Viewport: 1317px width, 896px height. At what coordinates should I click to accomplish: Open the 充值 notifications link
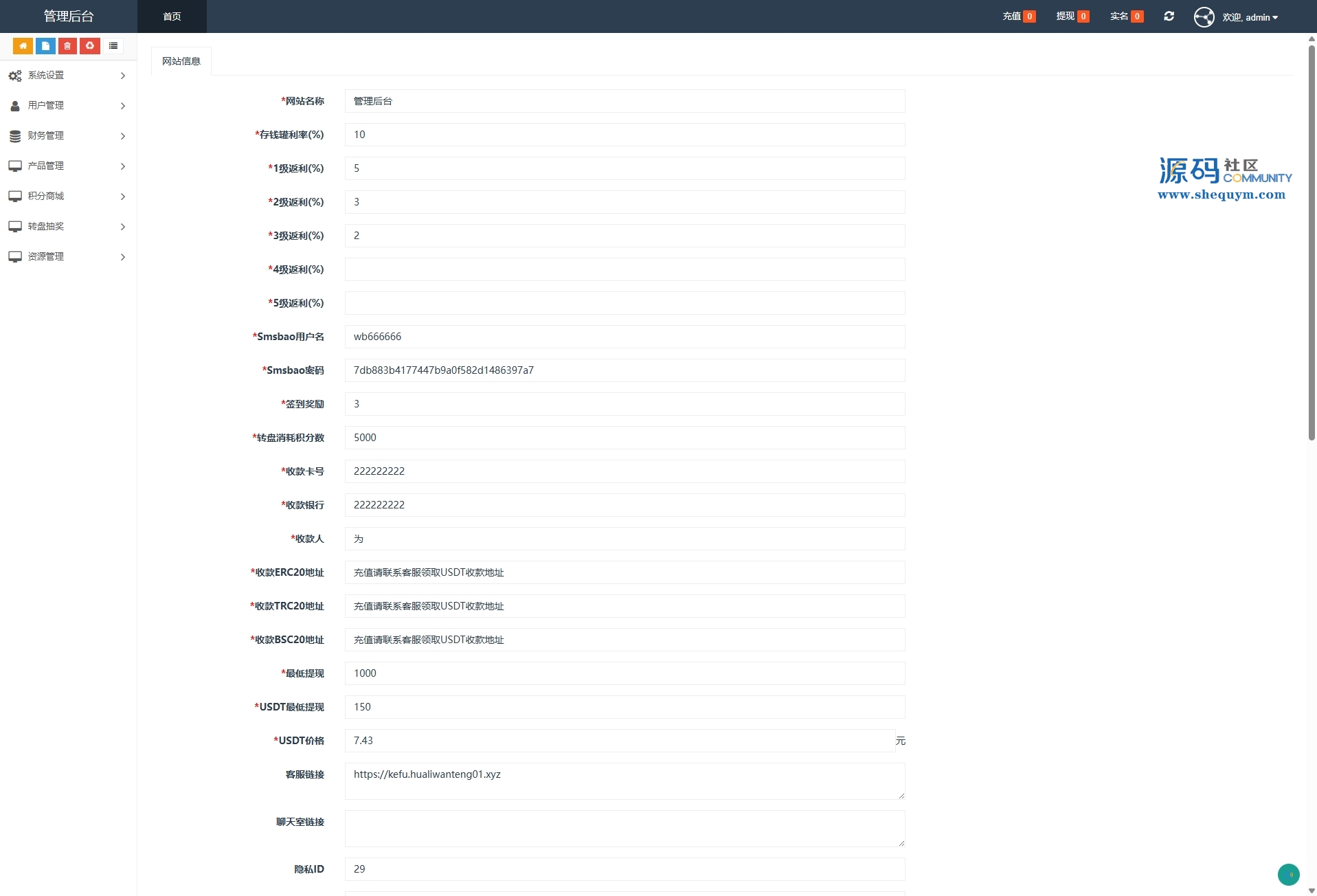[x=1018, y=16]
